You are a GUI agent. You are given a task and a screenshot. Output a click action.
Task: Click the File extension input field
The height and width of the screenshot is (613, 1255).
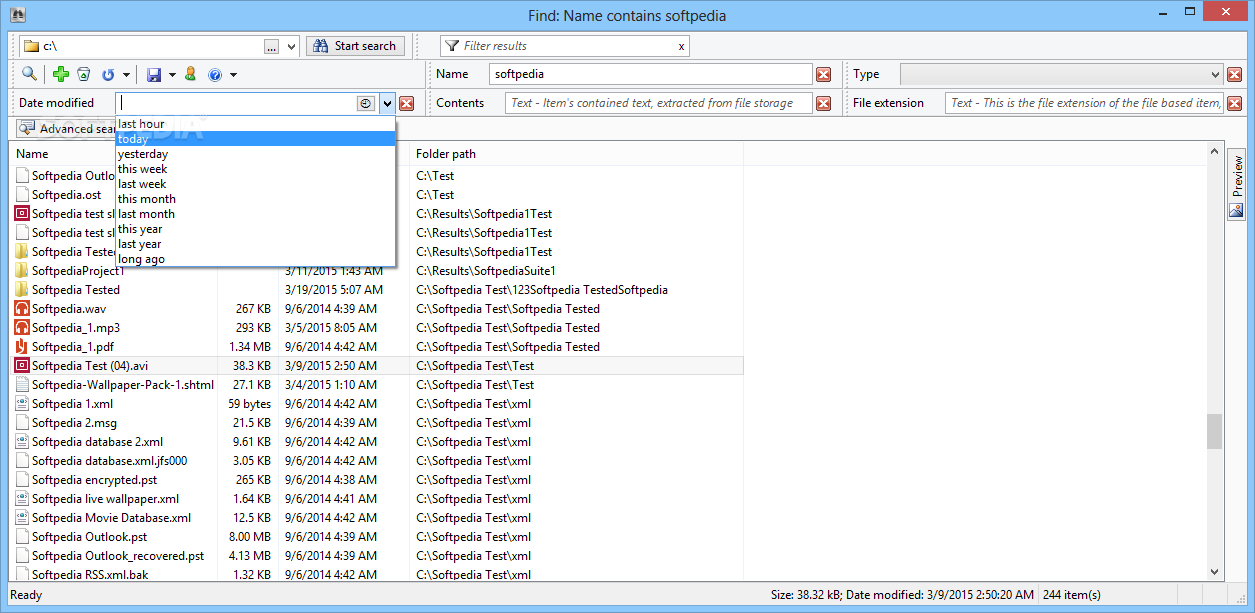point(1084,103)
